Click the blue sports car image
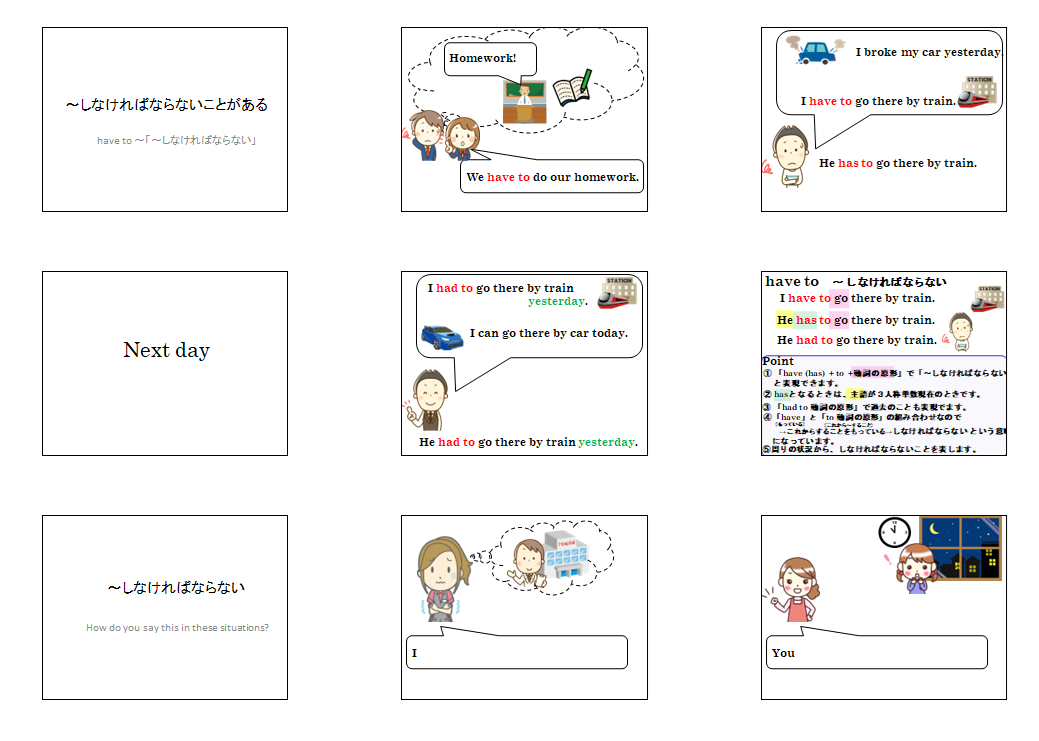Image resolution: width=1039 pixels, height=741 pixels. (x=442, y=337)
